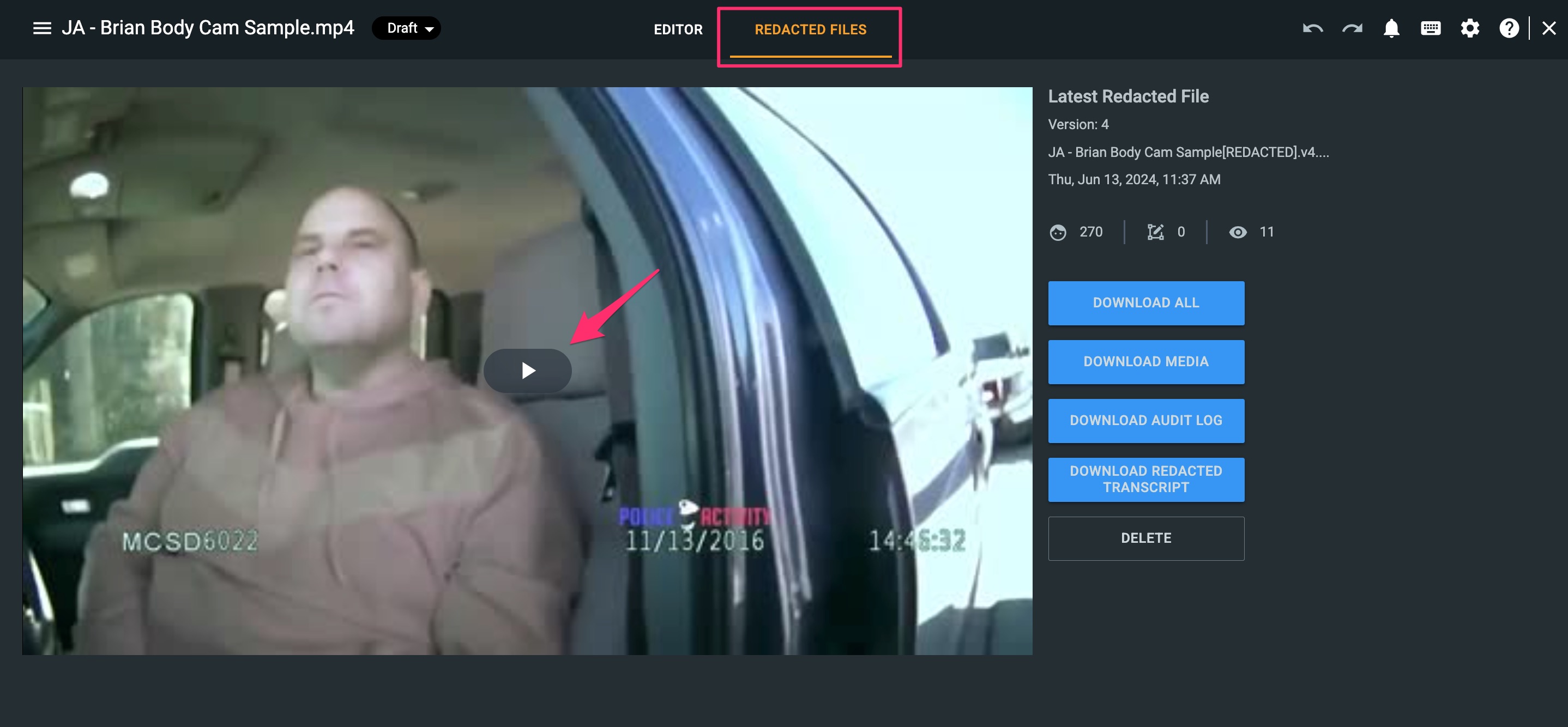This screenshot has height=727, width=1568.
Task: Open the help question mark icon
Action: point(1509,28)
